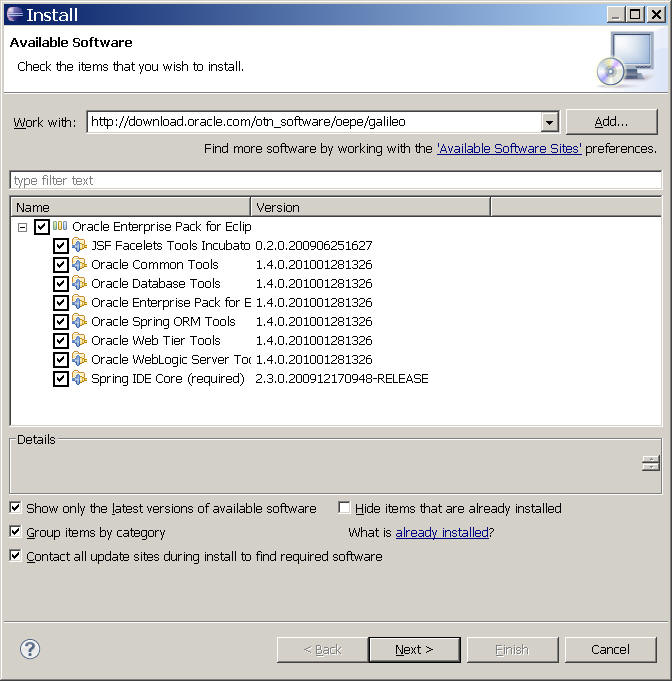Open help with the question mark icon

(x=30, y=649)
